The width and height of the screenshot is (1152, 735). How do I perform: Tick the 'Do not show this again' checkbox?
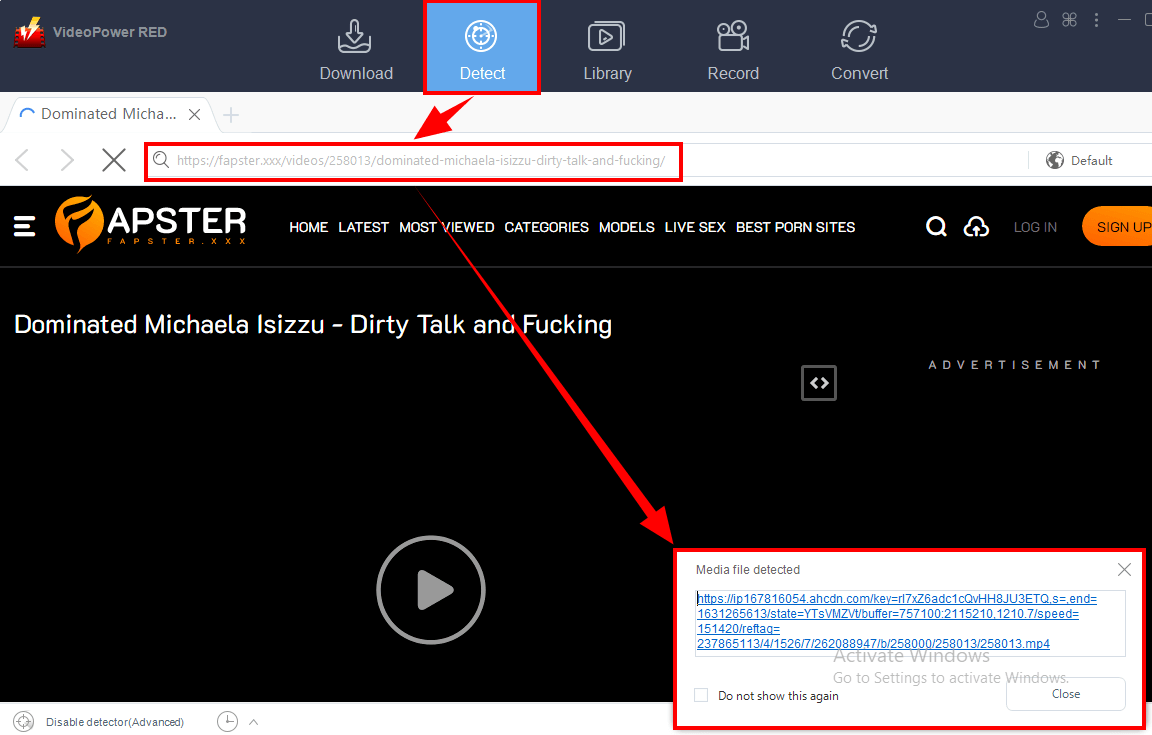pyautogui.click(x=701, y=695)
